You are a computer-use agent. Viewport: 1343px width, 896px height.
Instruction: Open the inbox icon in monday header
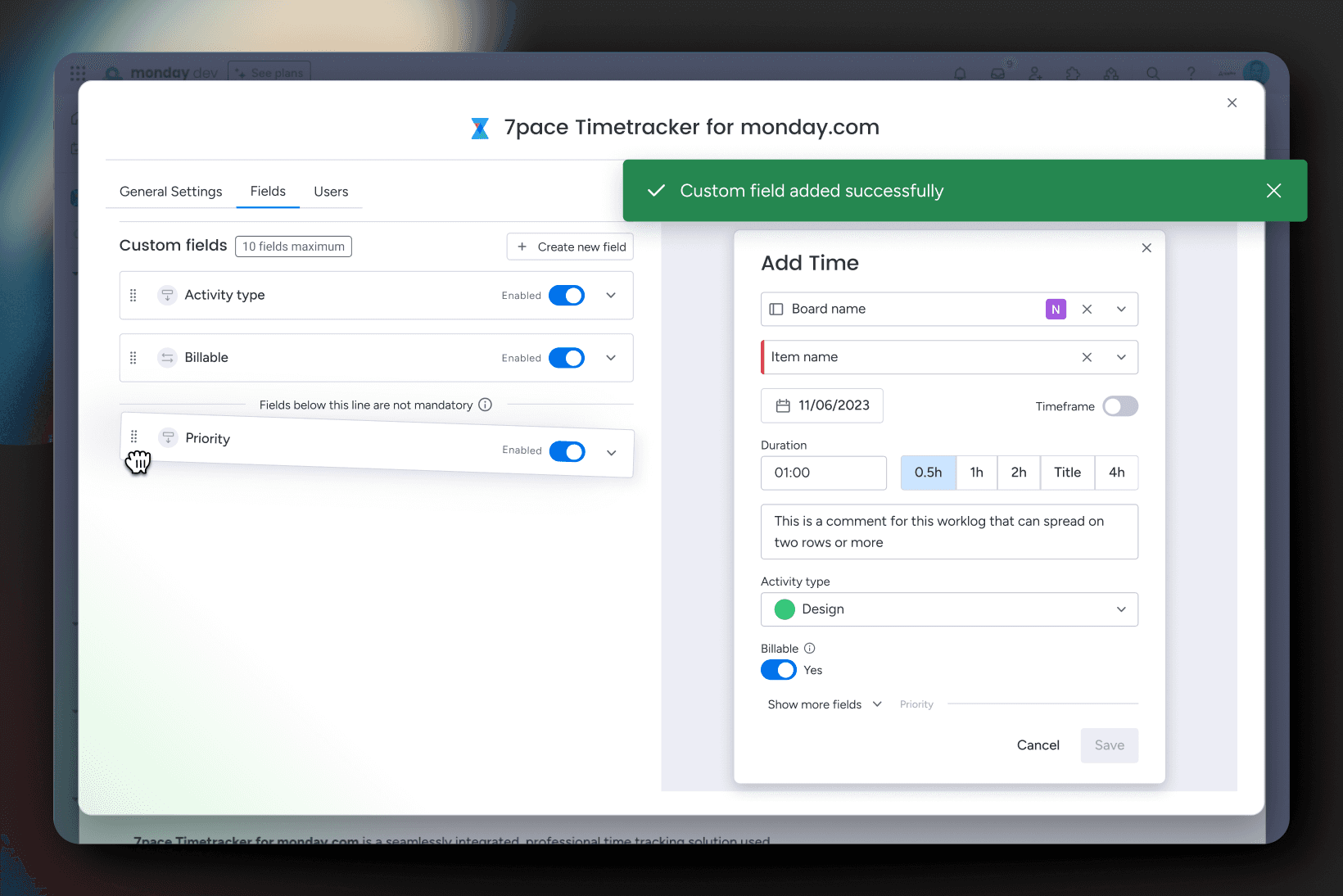(x=998, y=74)
